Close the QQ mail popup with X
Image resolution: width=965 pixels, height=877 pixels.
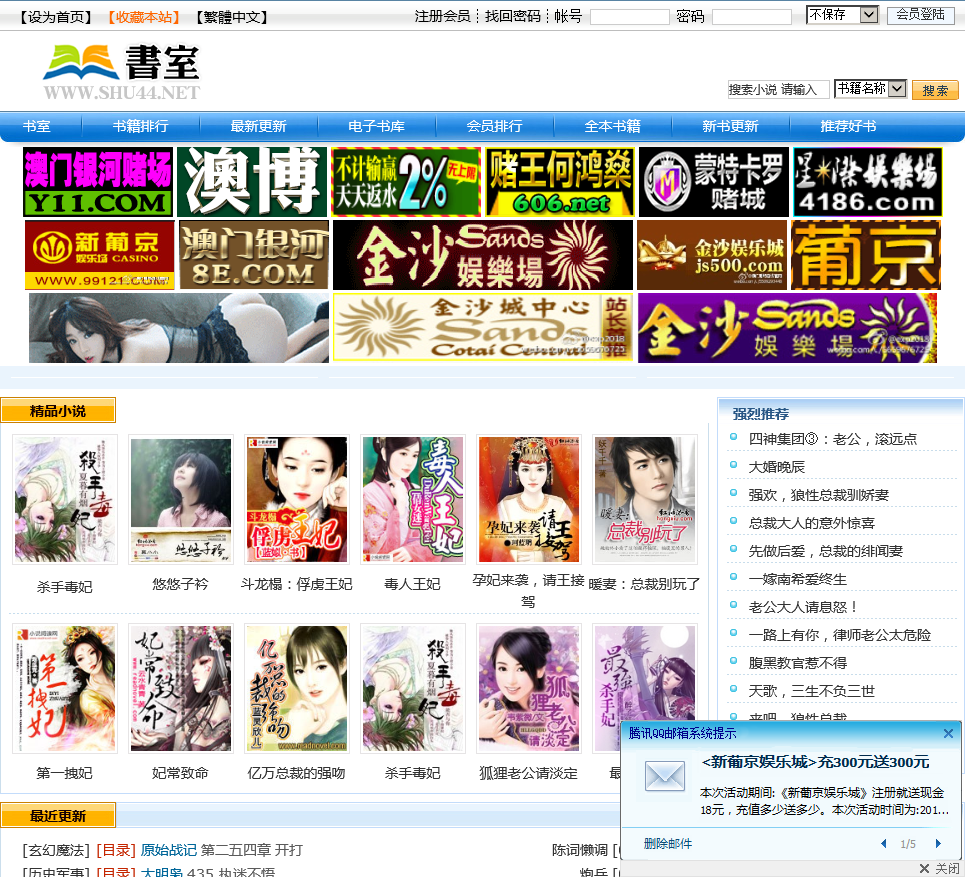[948, 734]
